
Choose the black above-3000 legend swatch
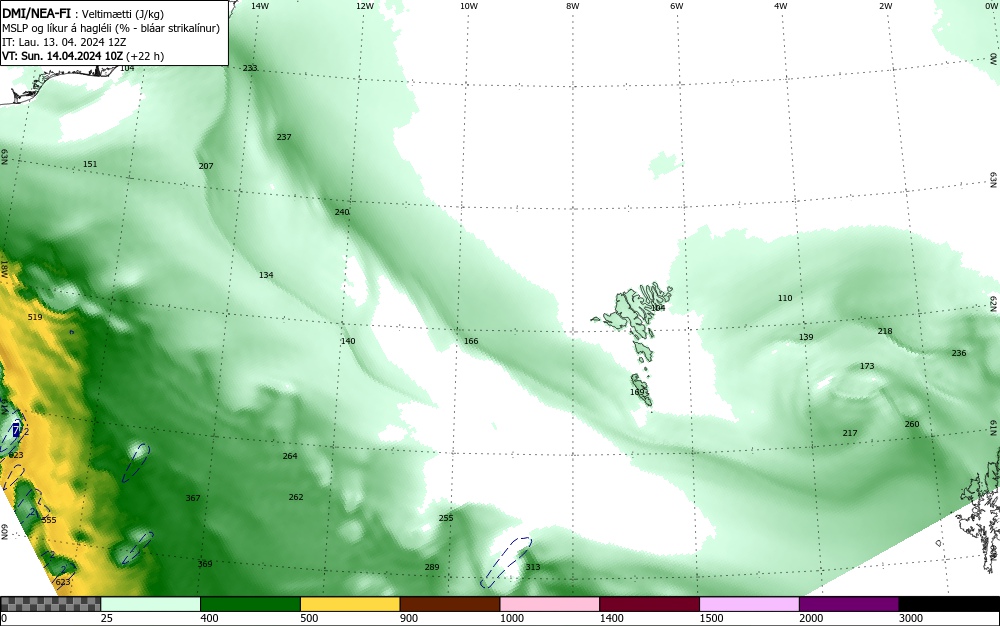point(949,604)
